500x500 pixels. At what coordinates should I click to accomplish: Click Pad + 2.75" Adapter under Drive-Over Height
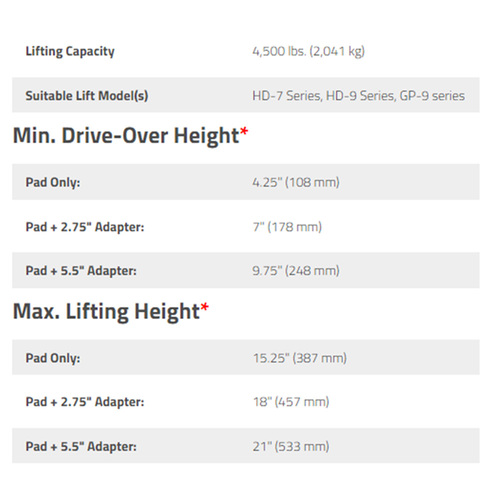click(x=85, y=227)
